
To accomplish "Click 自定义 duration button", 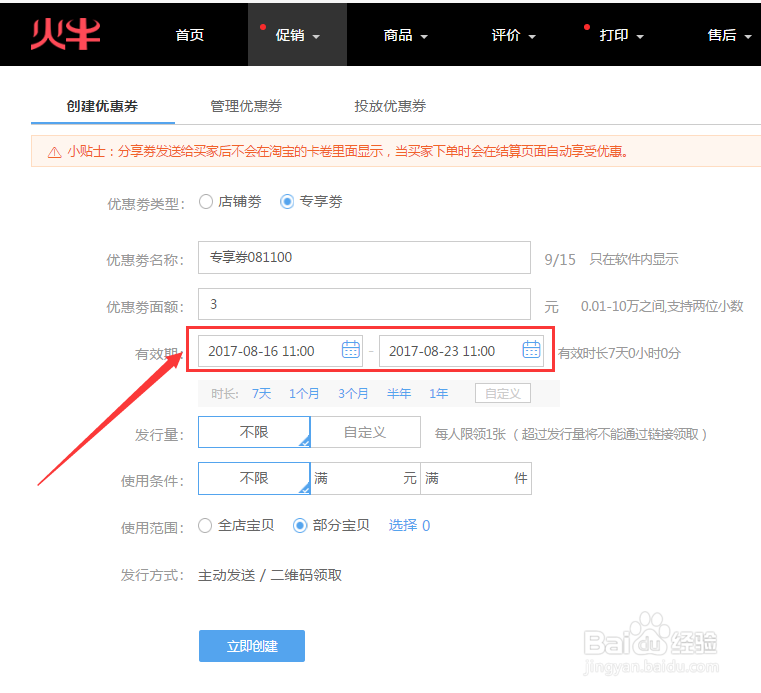I will coord(503,393).
